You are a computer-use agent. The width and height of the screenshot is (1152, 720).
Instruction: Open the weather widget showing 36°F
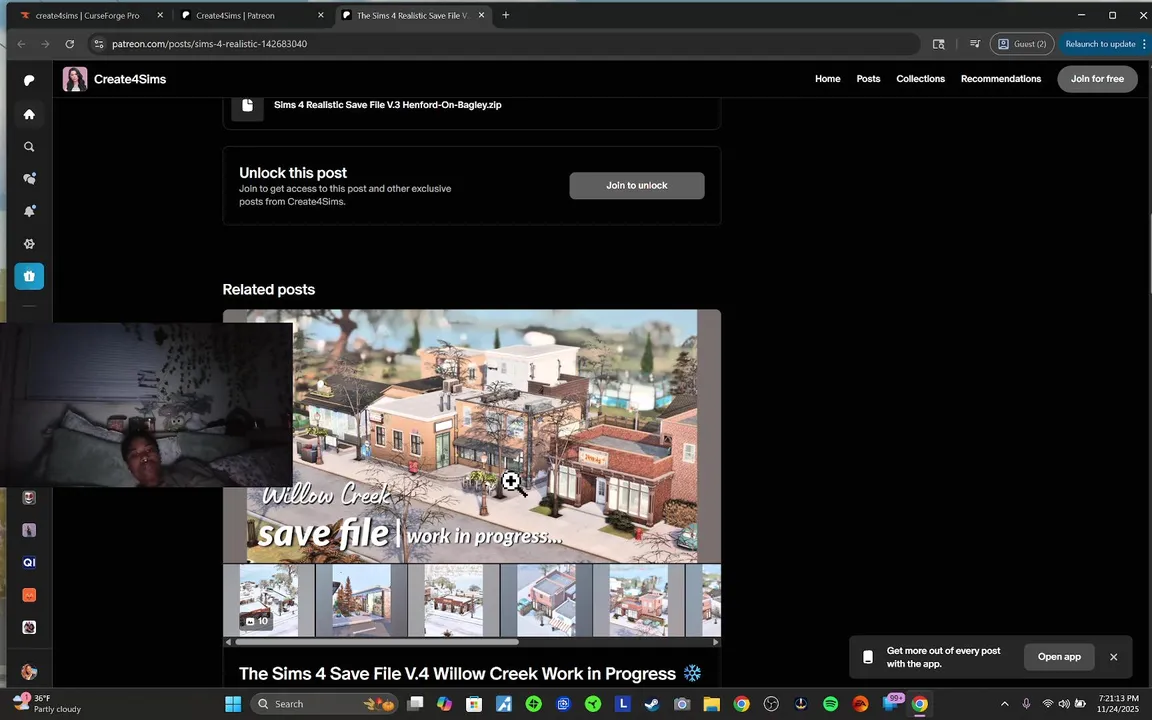click(47, 703)
